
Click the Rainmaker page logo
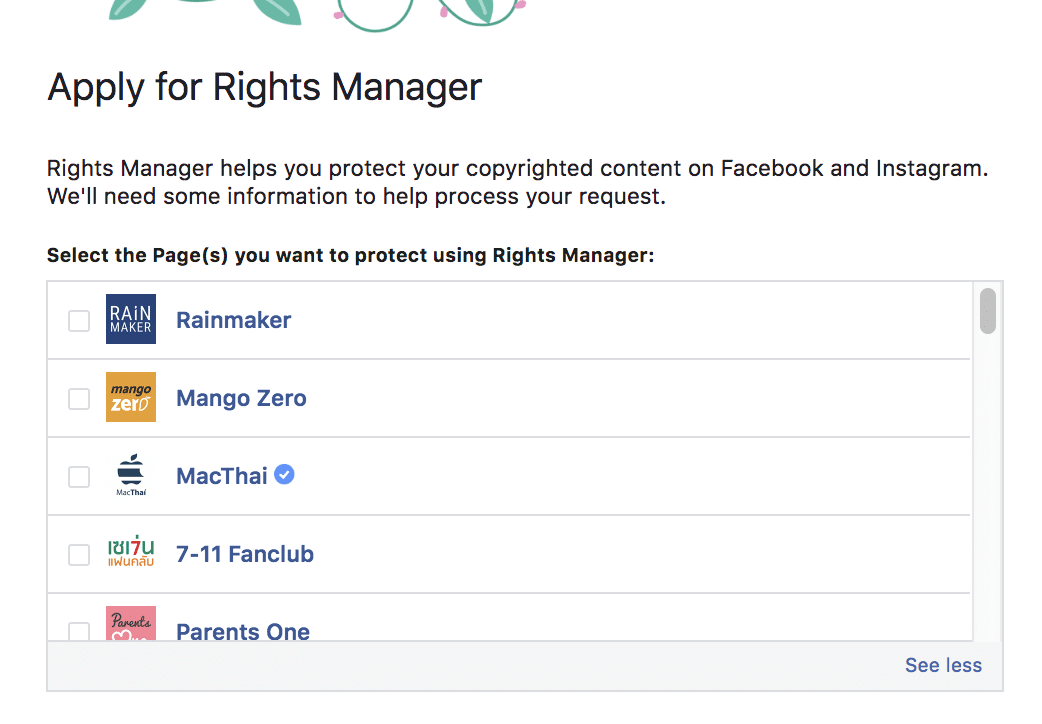pos(130,319)
